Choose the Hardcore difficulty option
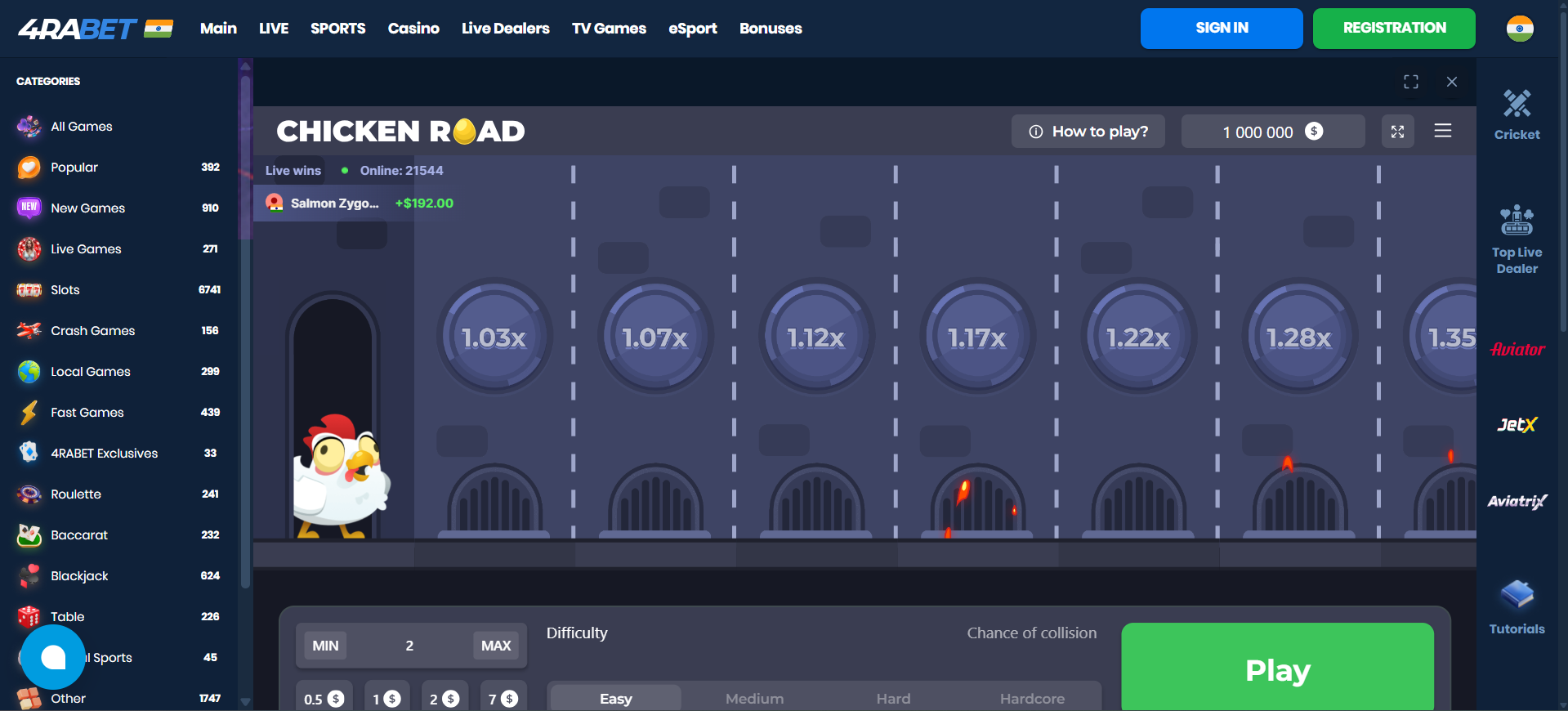1568x711 pixels. pos(1031,699)
